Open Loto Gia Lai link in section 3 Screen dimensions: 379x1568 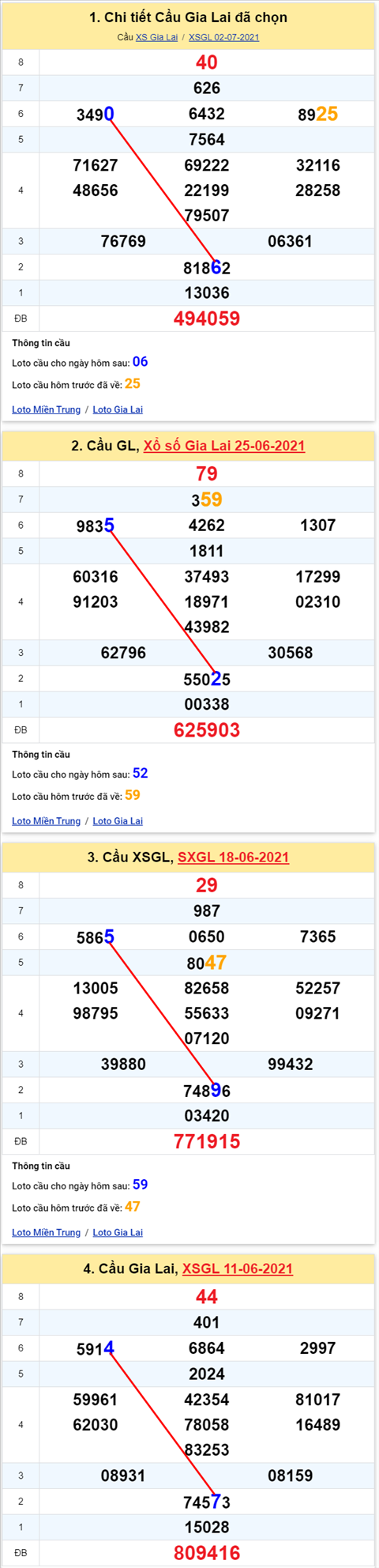click(x=118, y=1233)
